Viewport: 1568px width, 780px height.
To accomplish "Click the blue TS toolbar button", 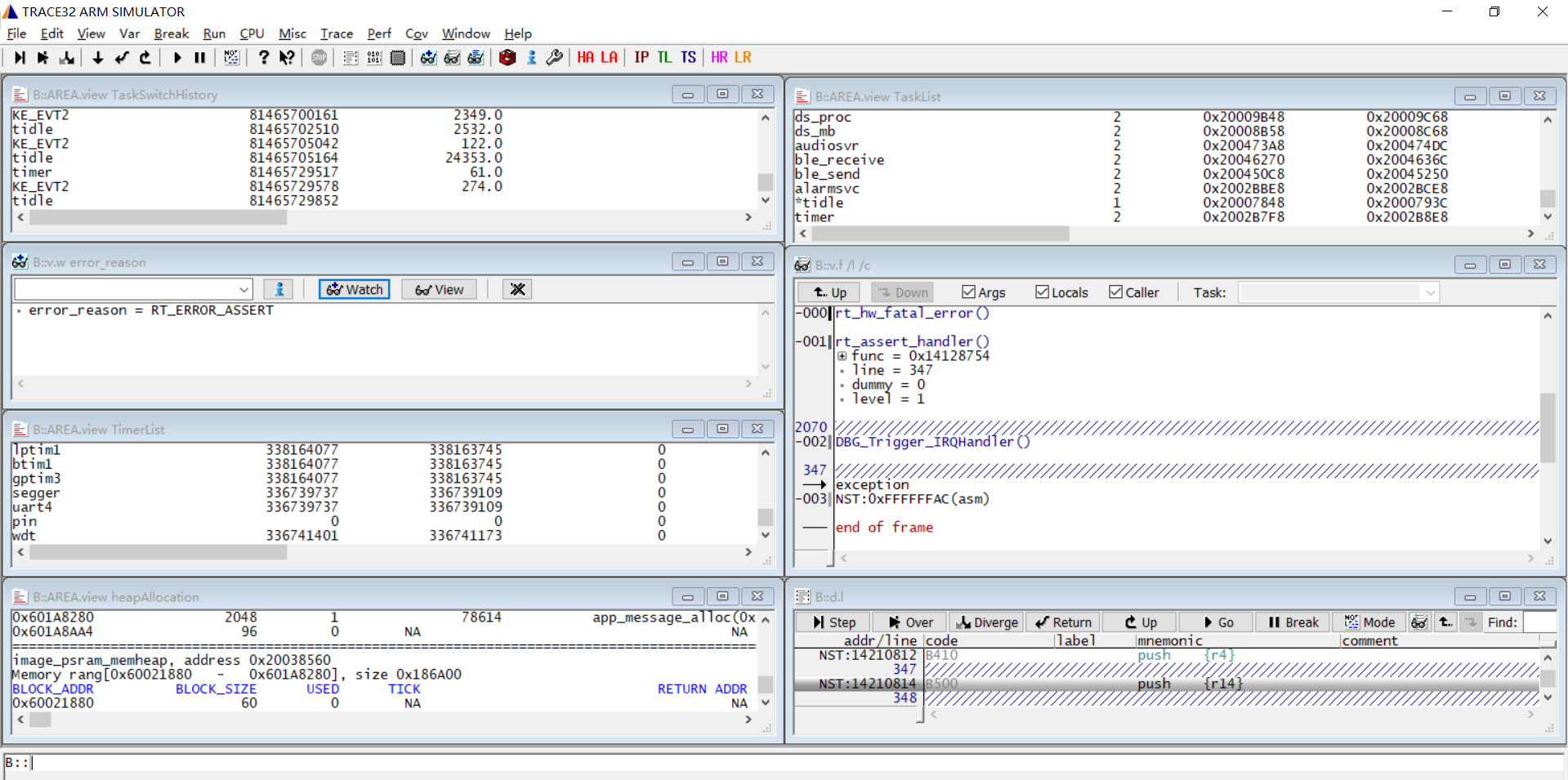I will (689, 57).
